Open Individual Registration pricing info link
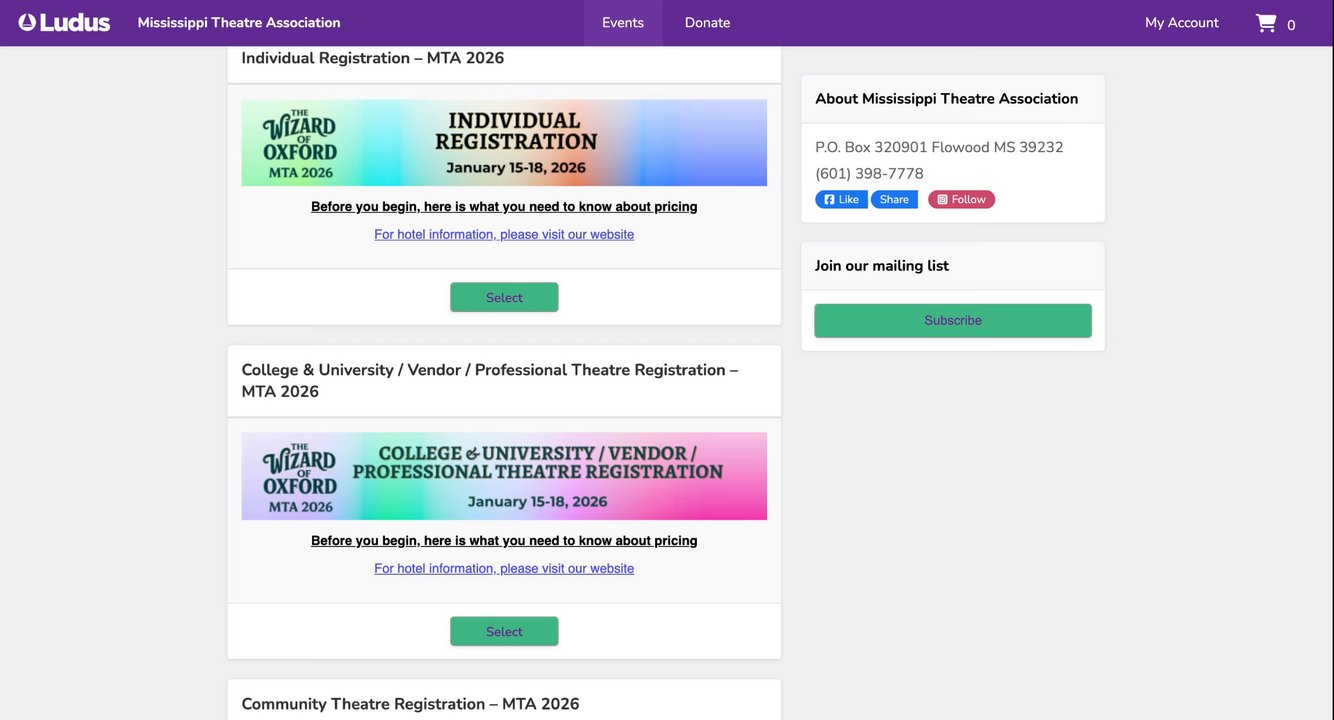Screen dimensions: 1334x720 504,207
